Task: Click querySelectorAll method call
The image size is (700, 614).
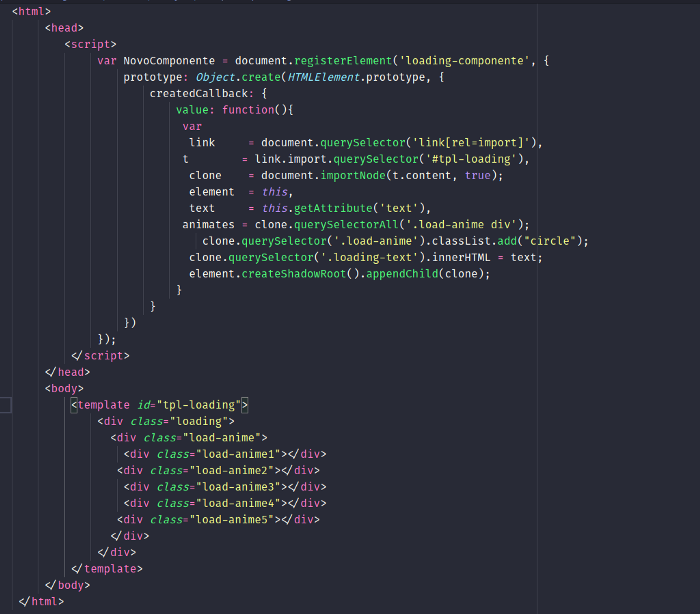Action: tap(346, 225)
